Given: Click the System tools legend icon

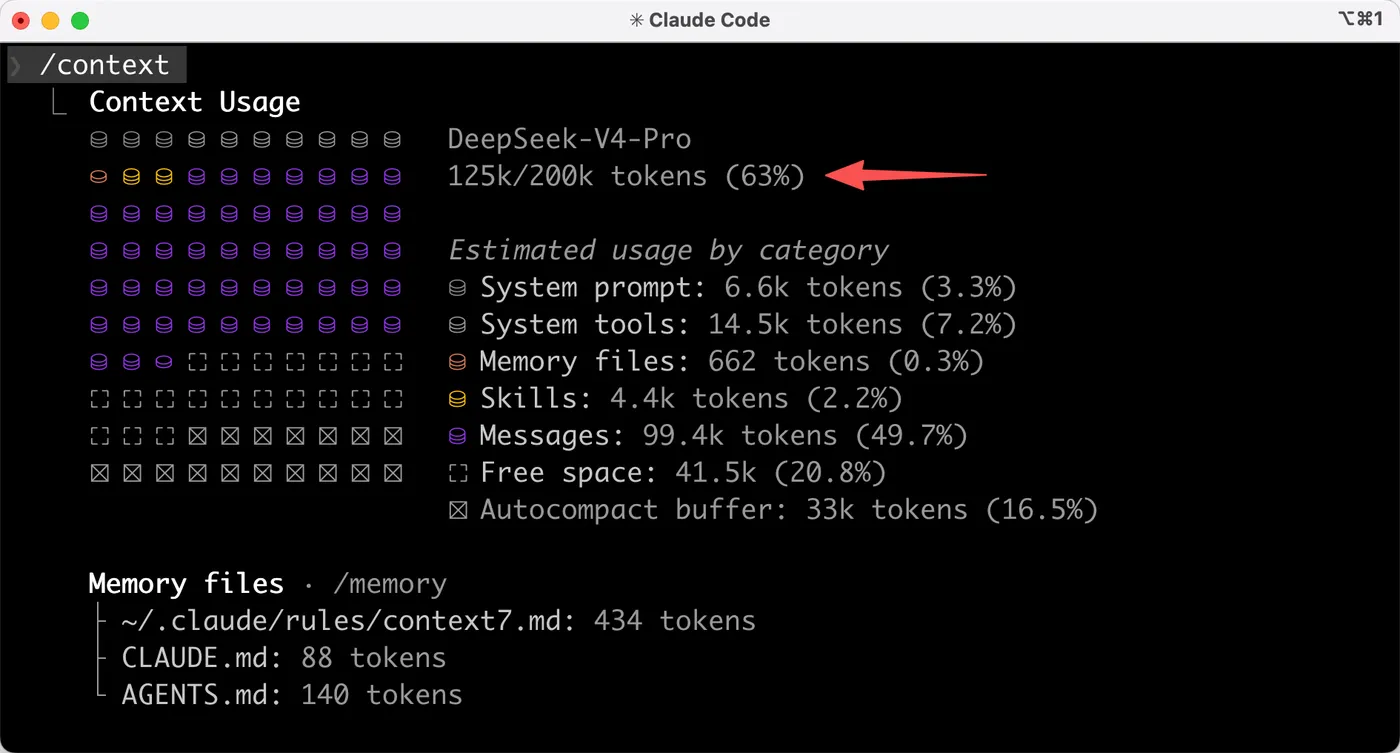Looking at the screenshot, I should 458,325.
